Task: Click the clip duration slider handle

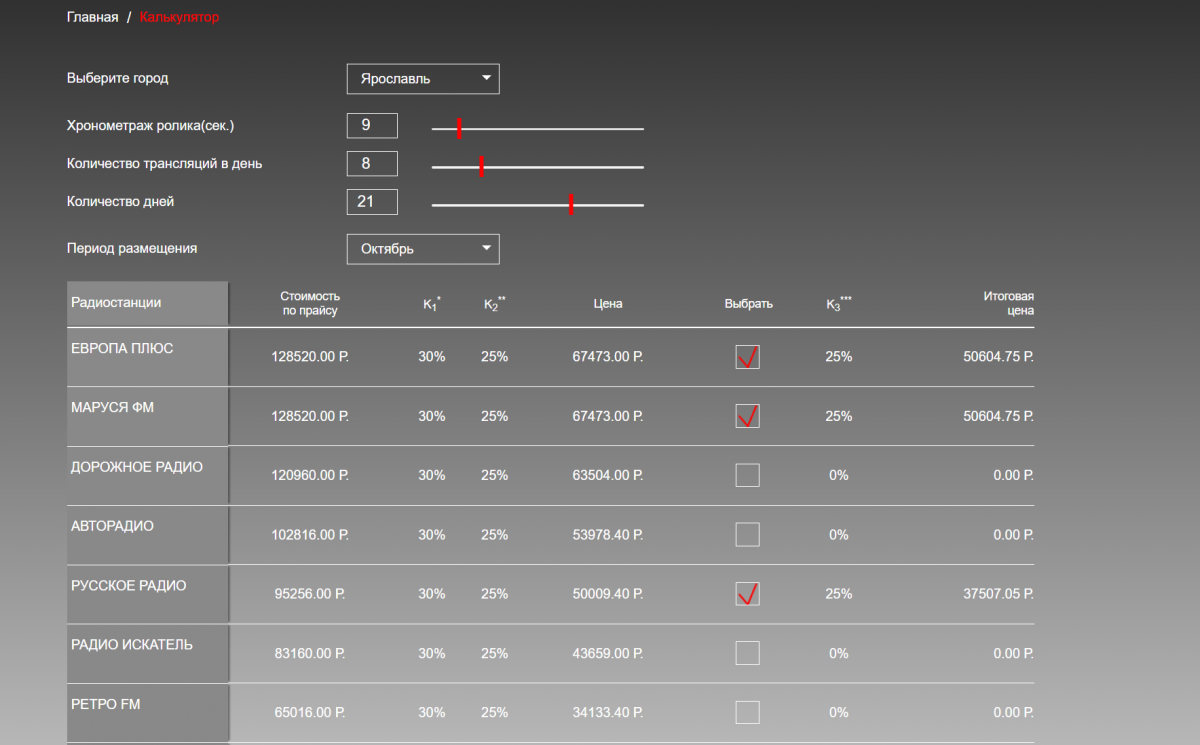Action: pos(459,128)
